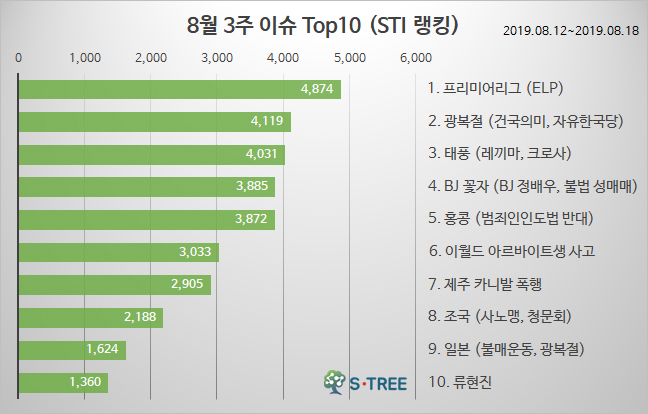This screenshot has height=414, width=648.
Task: Click the label '9. 일본 (불매운동, 광복절)'
Action: point(506,349)
